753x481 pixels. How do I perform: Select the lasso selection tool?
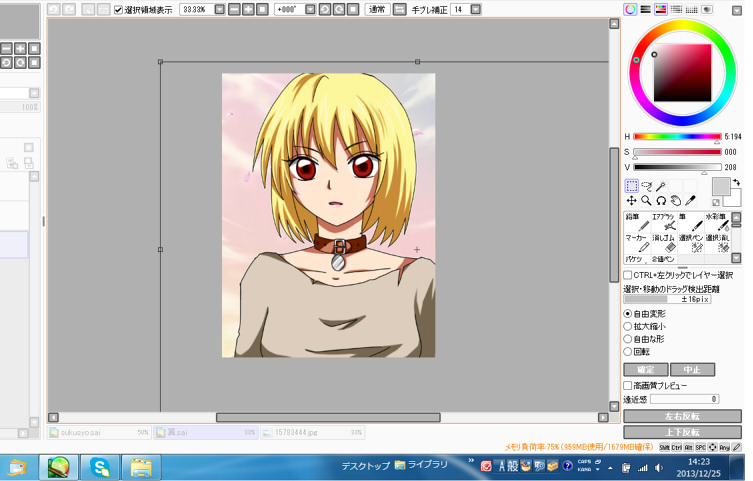tap(646, 186)
